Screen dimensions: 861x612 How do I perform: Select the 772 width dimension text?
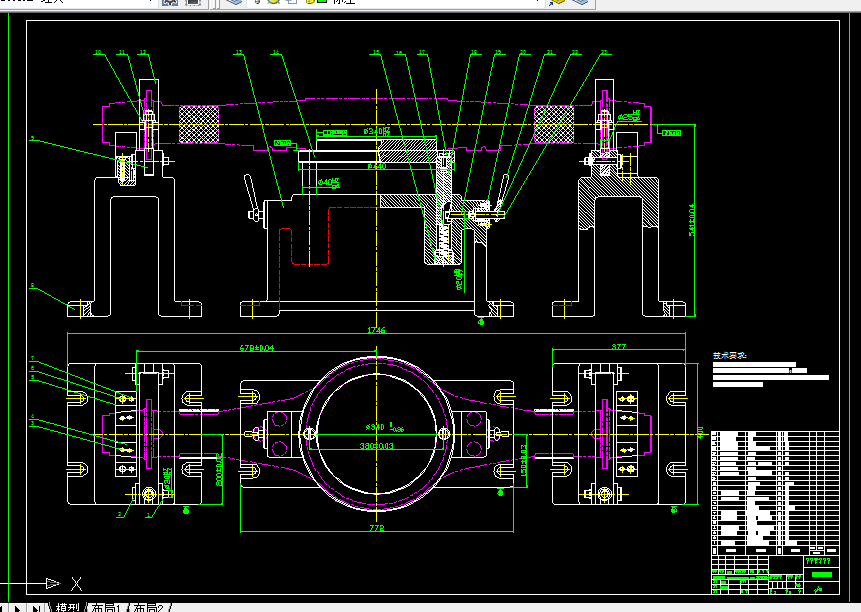coord(377,527)
